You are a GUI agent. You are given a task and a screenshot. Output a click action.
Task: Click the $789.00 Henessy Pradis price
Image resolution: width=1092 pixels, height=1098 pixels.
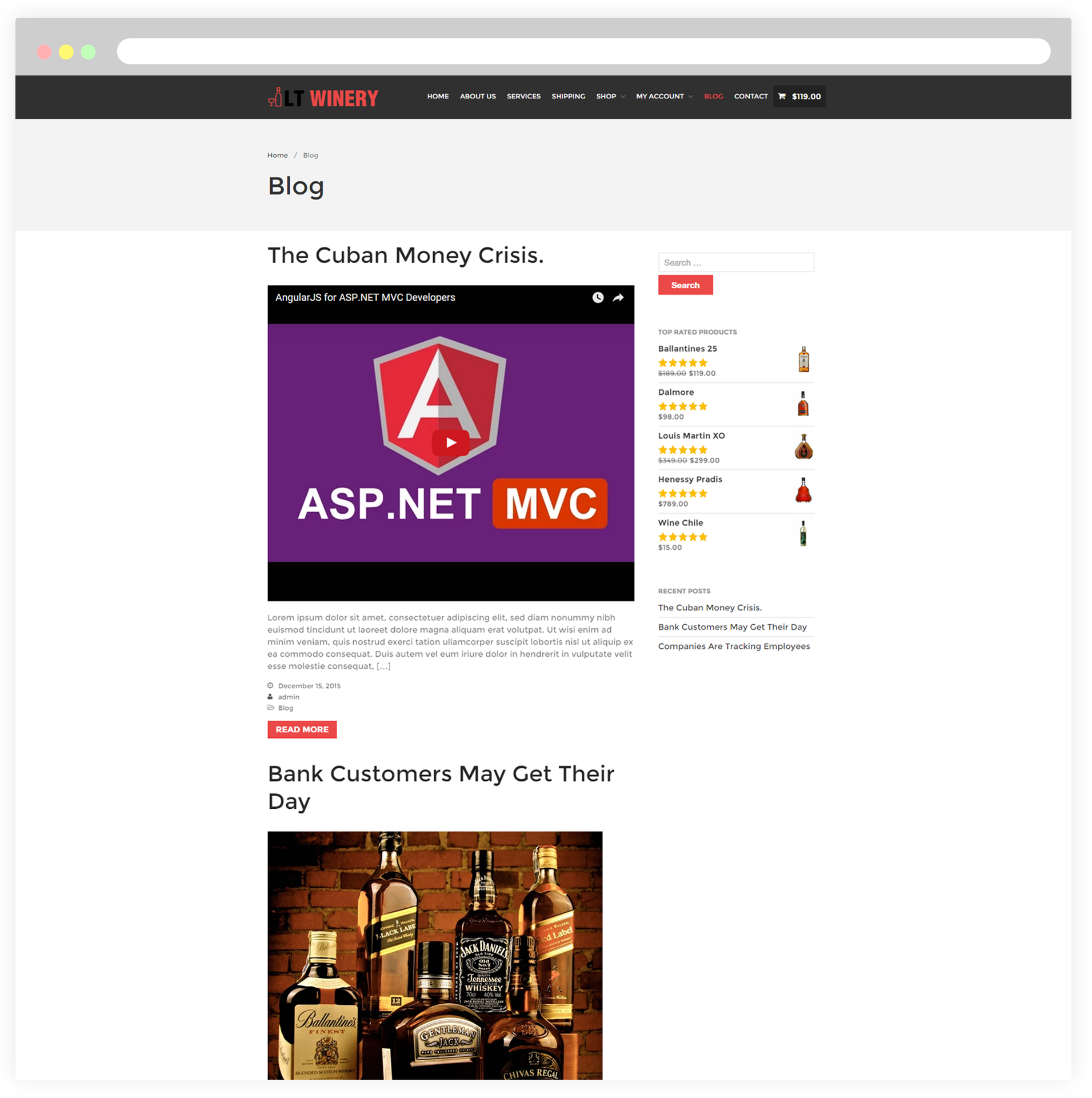pyautogui.click(x=673, y=504)
